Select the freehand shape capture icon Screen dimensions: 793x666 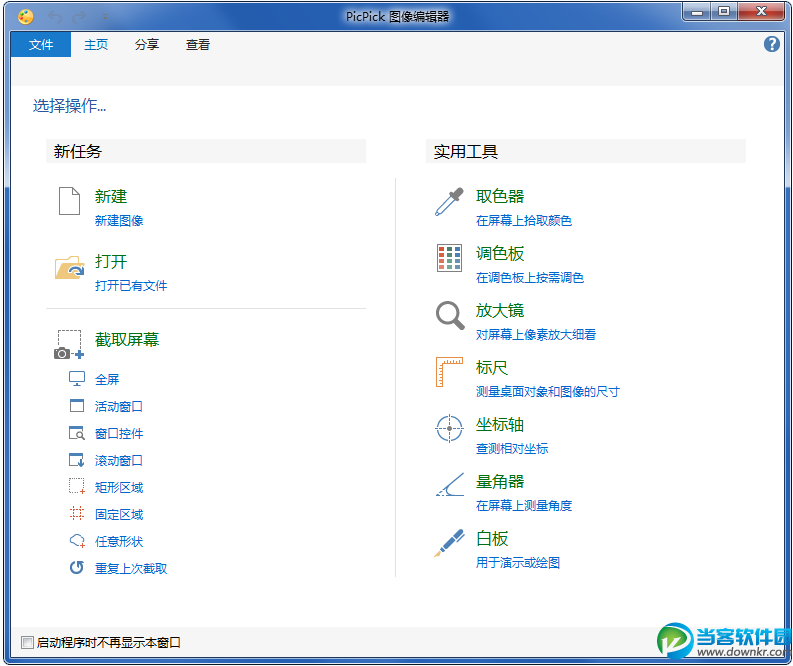[x=77, y=541]
